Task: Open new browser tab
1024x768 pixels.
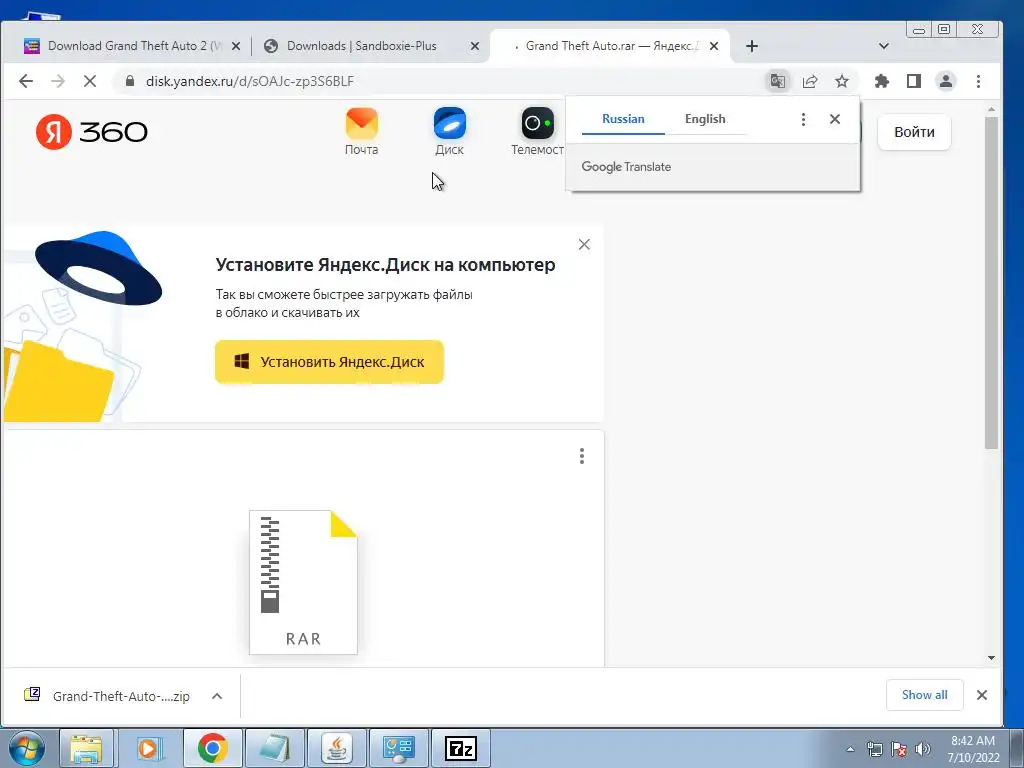Action: click(x=752, y=46)
